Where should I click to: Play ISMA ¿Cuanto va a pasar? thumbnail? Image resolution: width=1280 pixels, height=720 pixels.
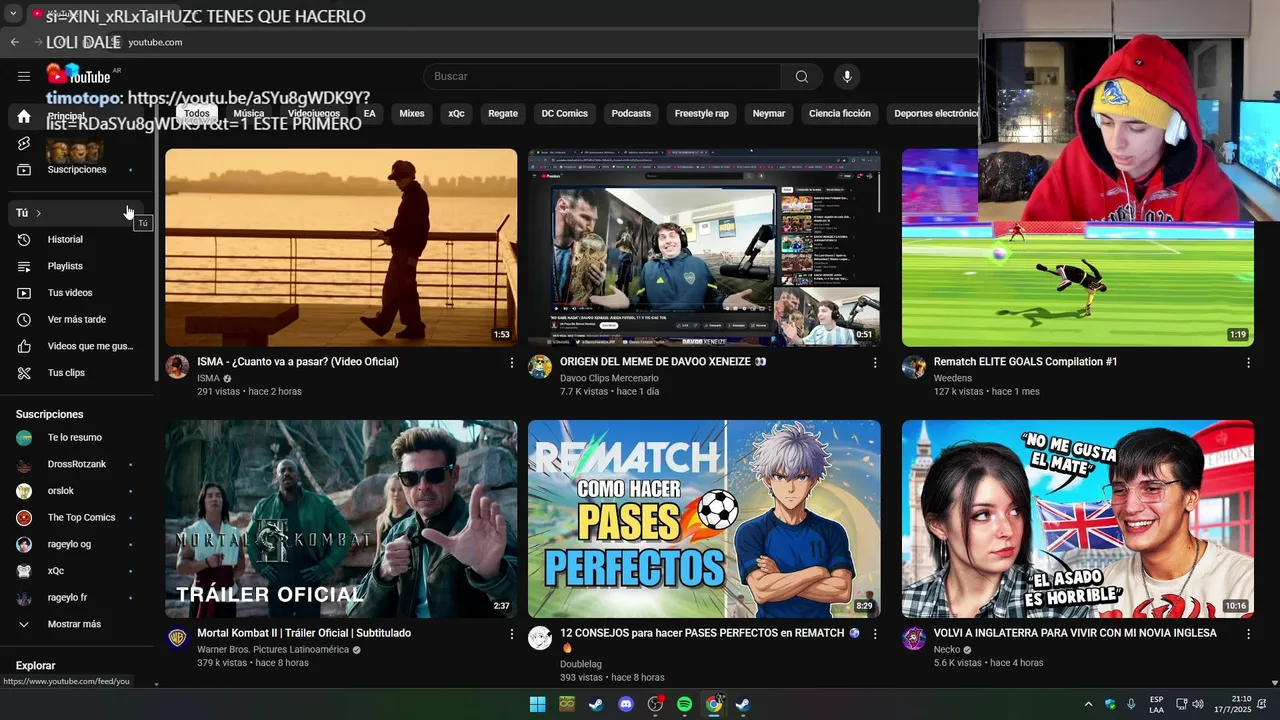(341, 247)
